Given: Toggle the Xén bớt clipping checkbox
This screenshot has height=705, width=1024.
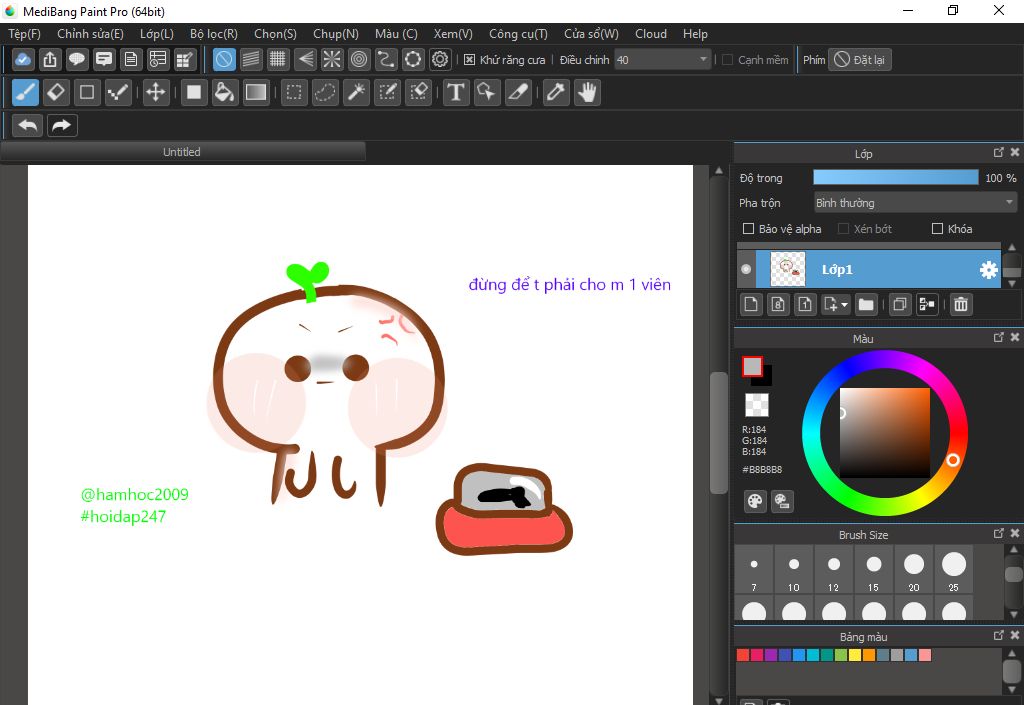Looking at the screenshot, I should pyautogui.click(x=843, y=228).
